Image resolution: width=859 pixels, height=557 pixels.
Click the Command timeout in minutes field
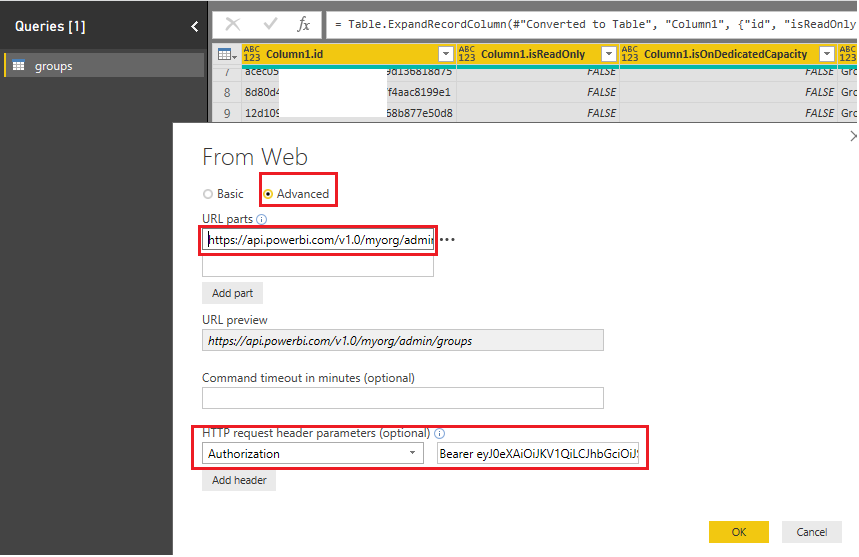click(403, 398)
